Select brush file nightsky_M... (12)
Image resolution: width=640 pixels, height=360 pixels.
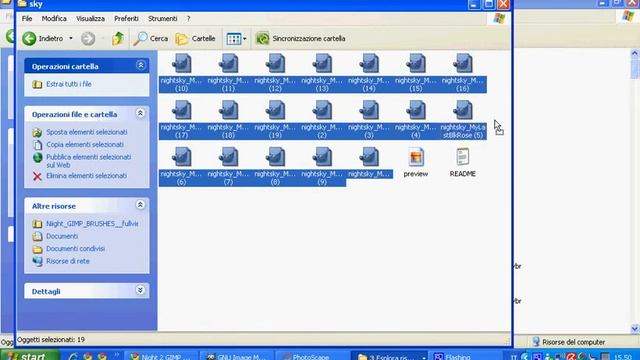(x=275, y=73)
